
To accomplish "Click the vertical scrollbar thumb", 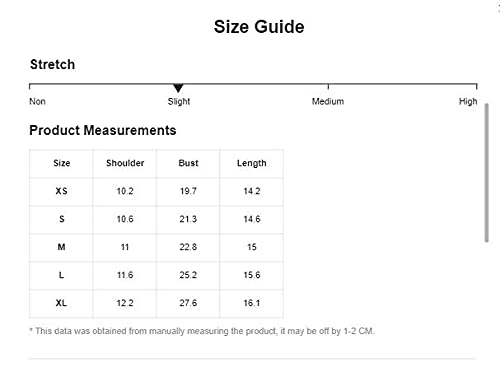I will point(487,173).
